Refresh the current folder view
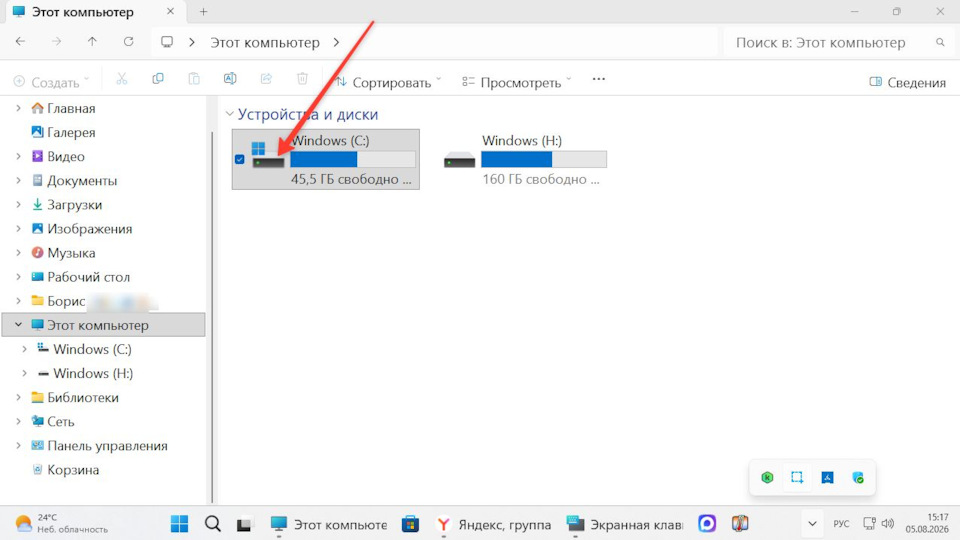 [x=129, y=42]
